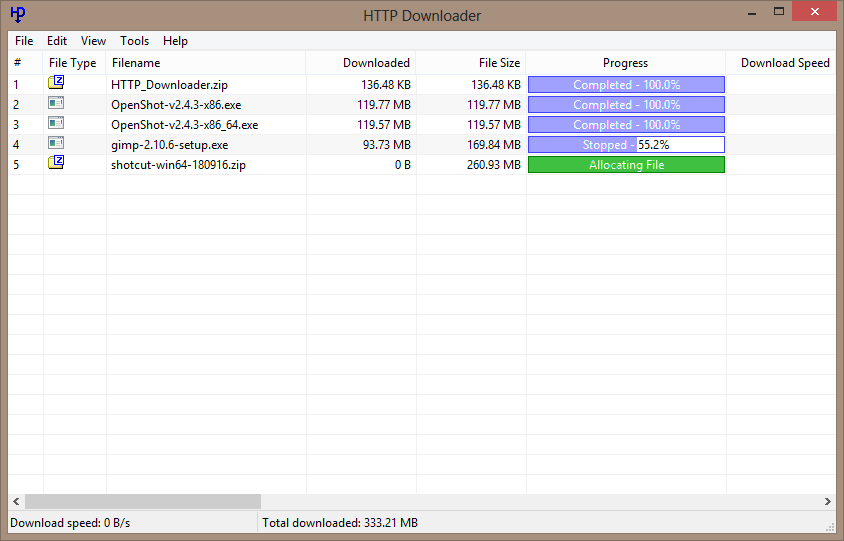
Task: Click the horizontal scrollbar left arrow
Action: coord(16,502)
